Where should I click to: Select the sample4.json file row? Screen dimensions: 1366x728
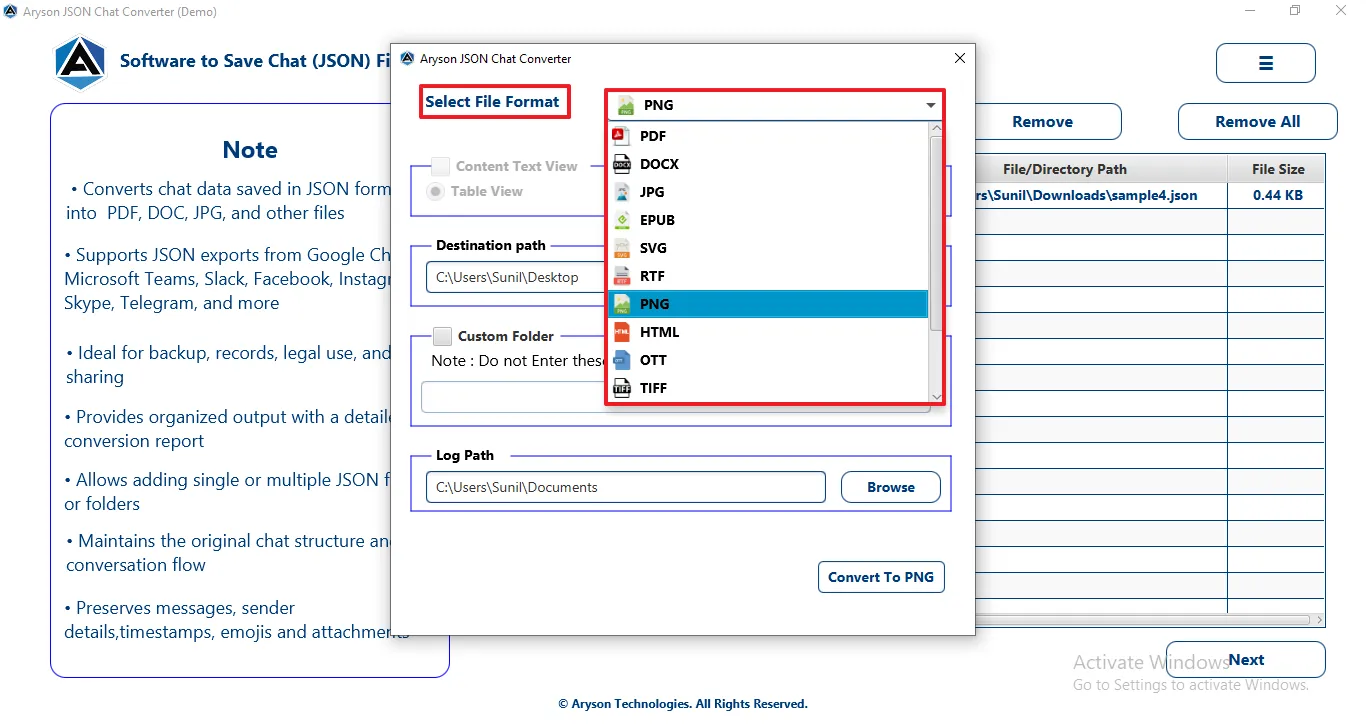pos(1150,196)
